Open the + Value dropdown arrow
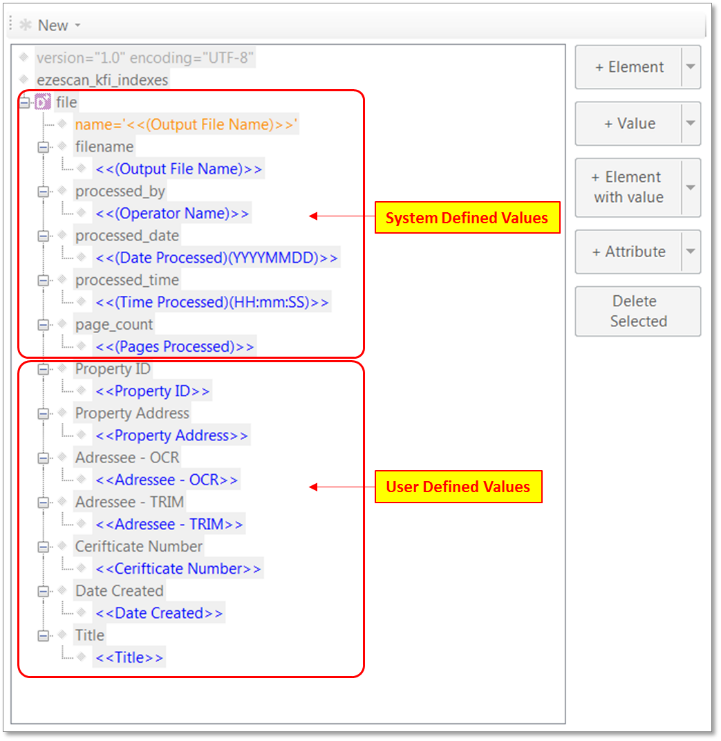 pyautogui.click(x=690, y=123)
